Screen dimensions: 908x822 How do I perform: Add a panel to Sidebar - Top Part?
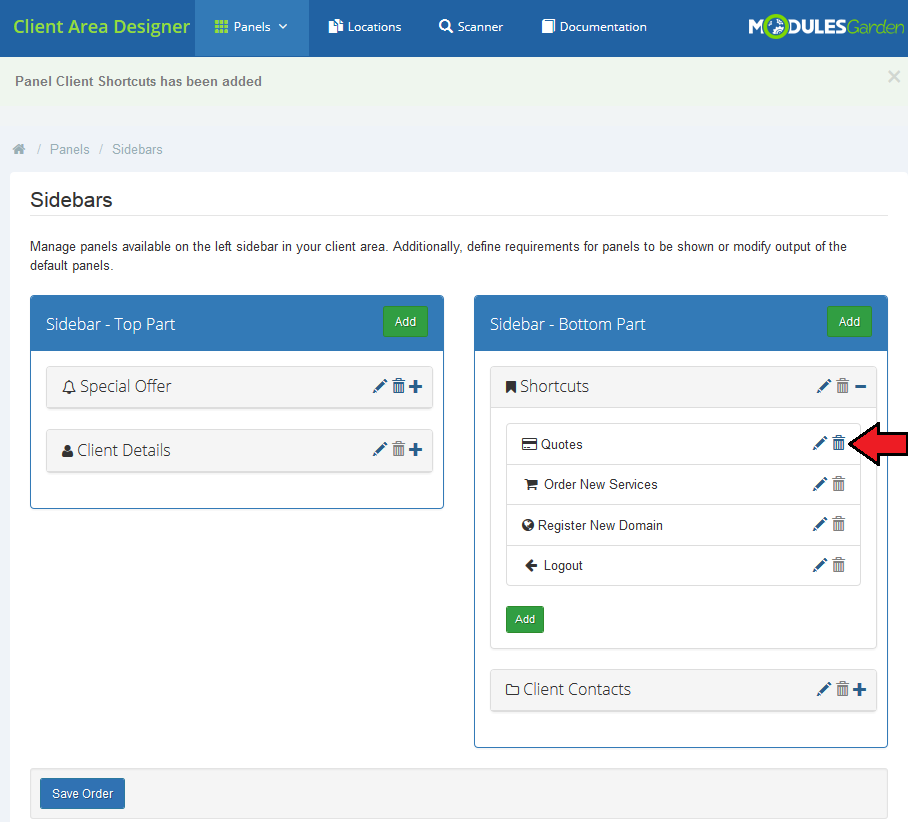(405, 322)
